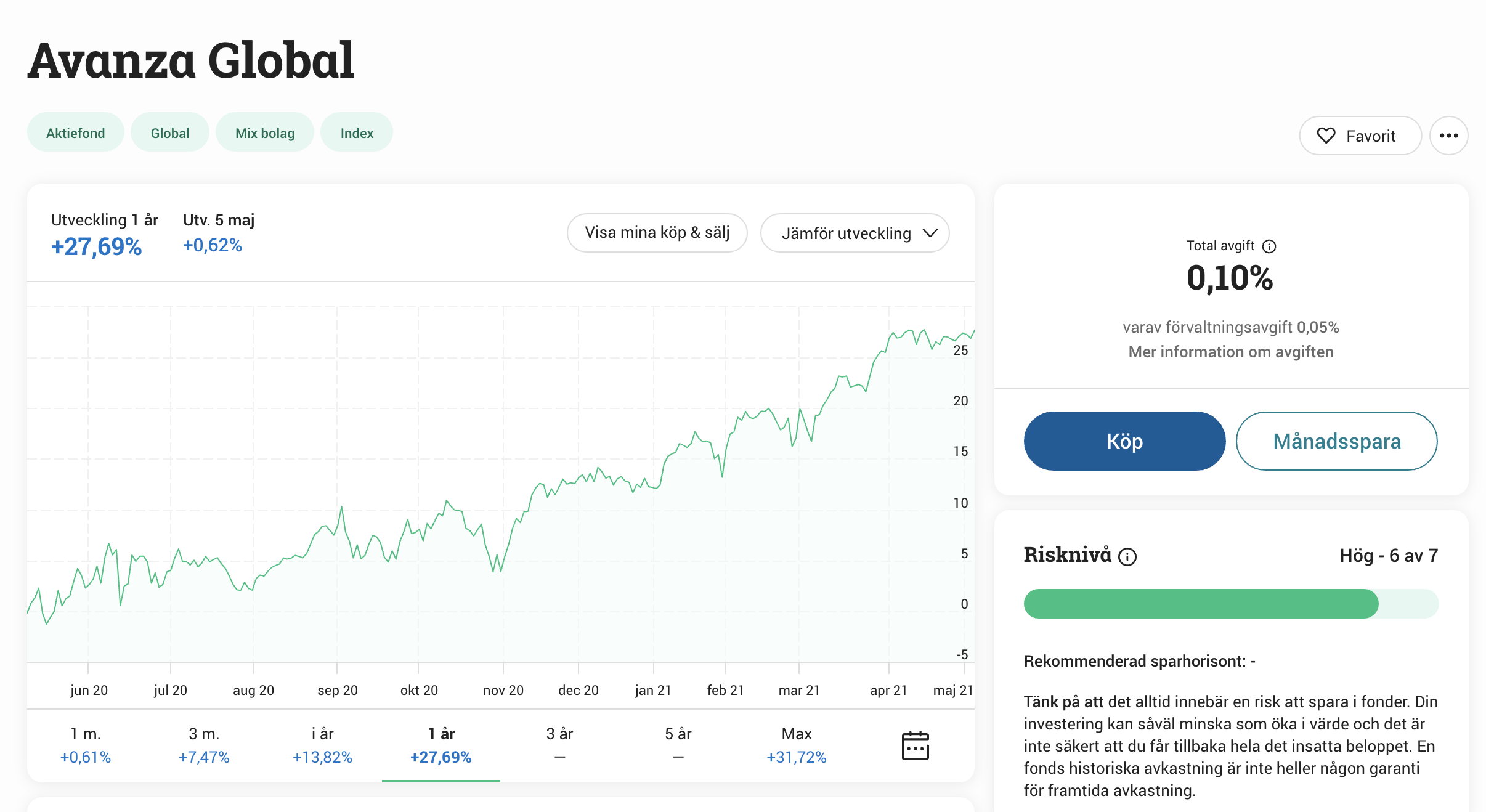Select the 1 m. period tab
Screen dimensions: 1486x812
click(x=86, y=745)
